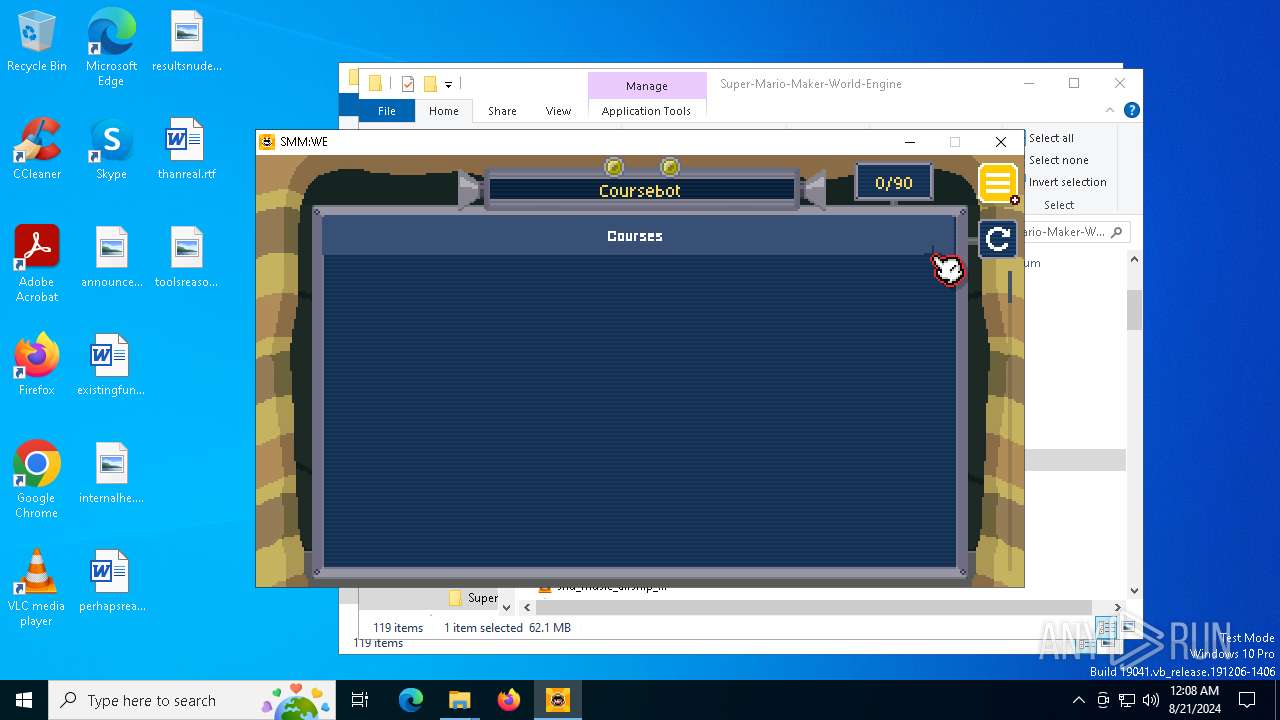
Task: Collapse the File Explorer ribbon chevron
Action: [x=1110, y=110]
